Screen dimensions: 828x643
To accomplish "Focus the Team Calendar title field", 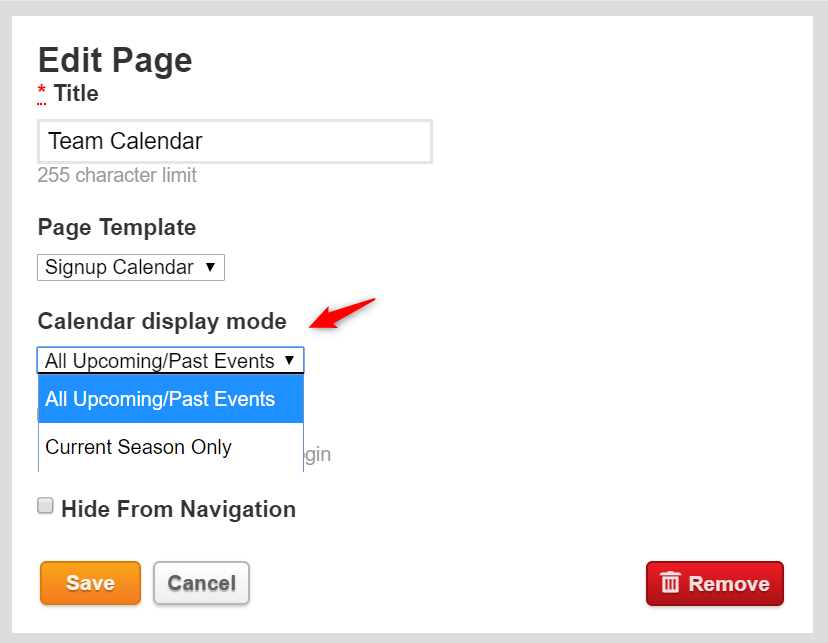I will [234, 142].
